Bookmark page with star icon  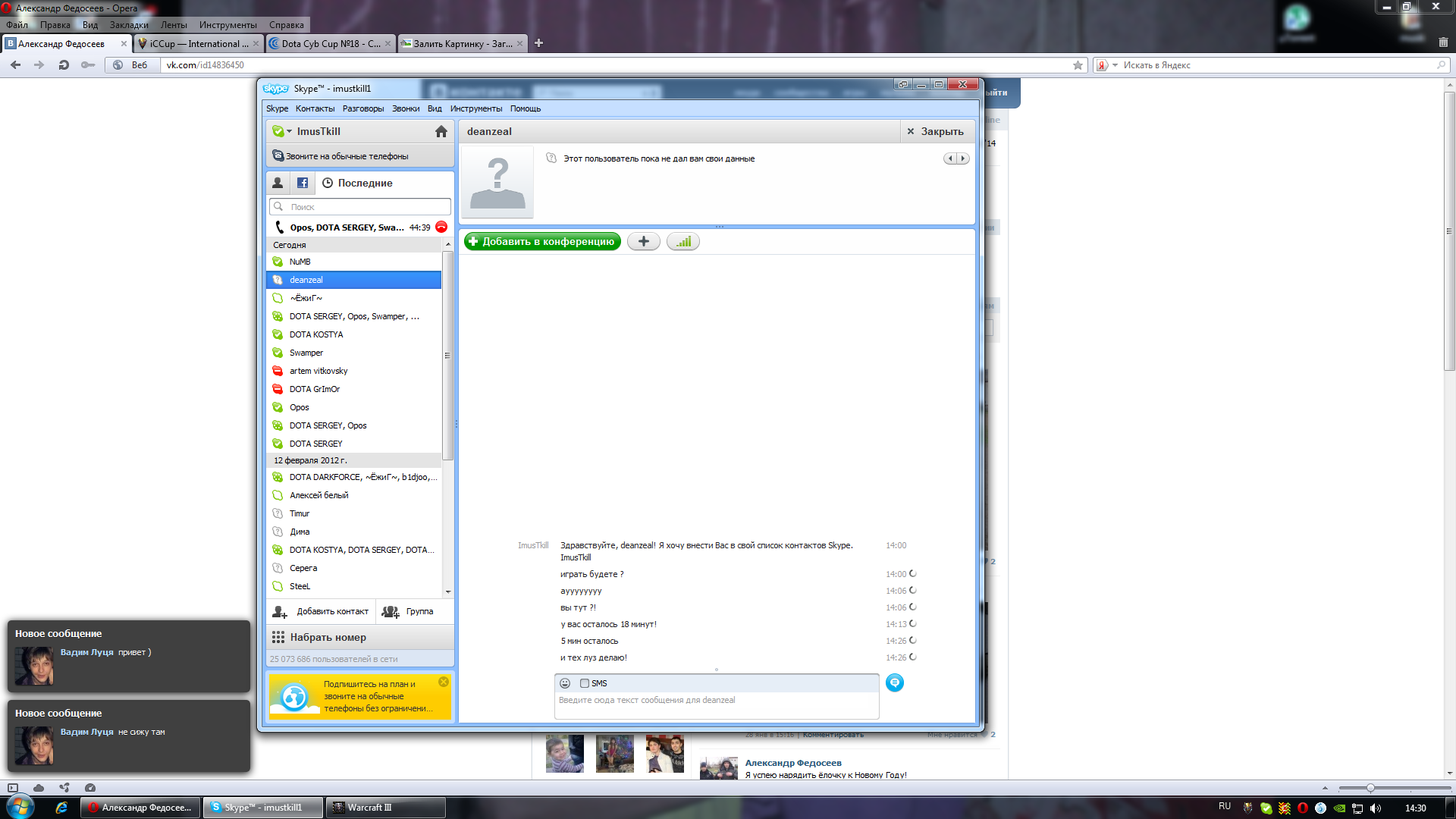(1078, 65)
